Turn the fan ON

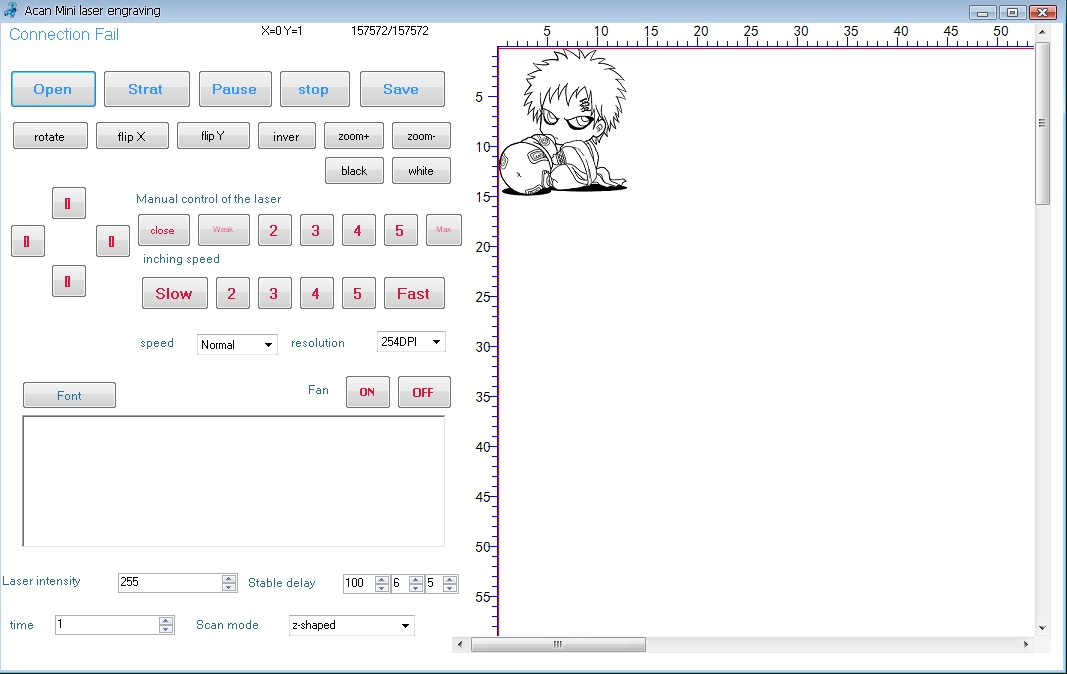tap(367, 391)
